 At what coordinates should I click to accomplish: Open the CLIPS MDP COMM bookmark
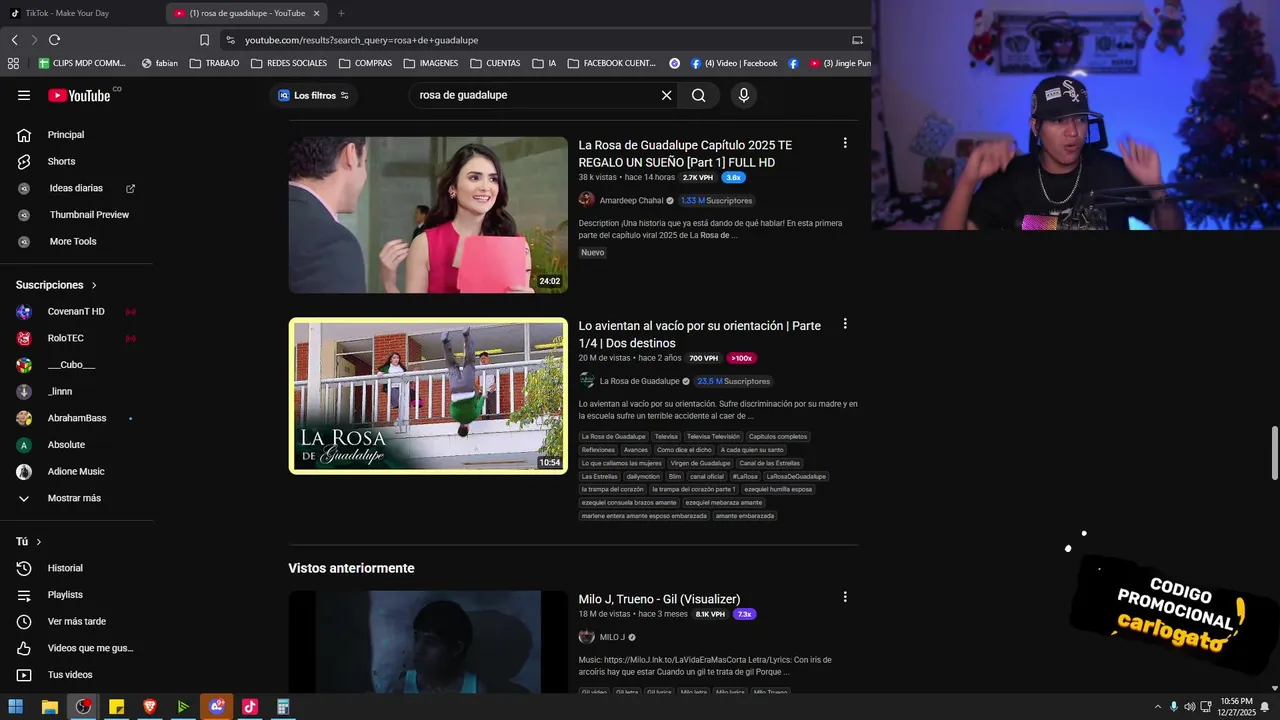pyautogui.click(x=82, y=63)
